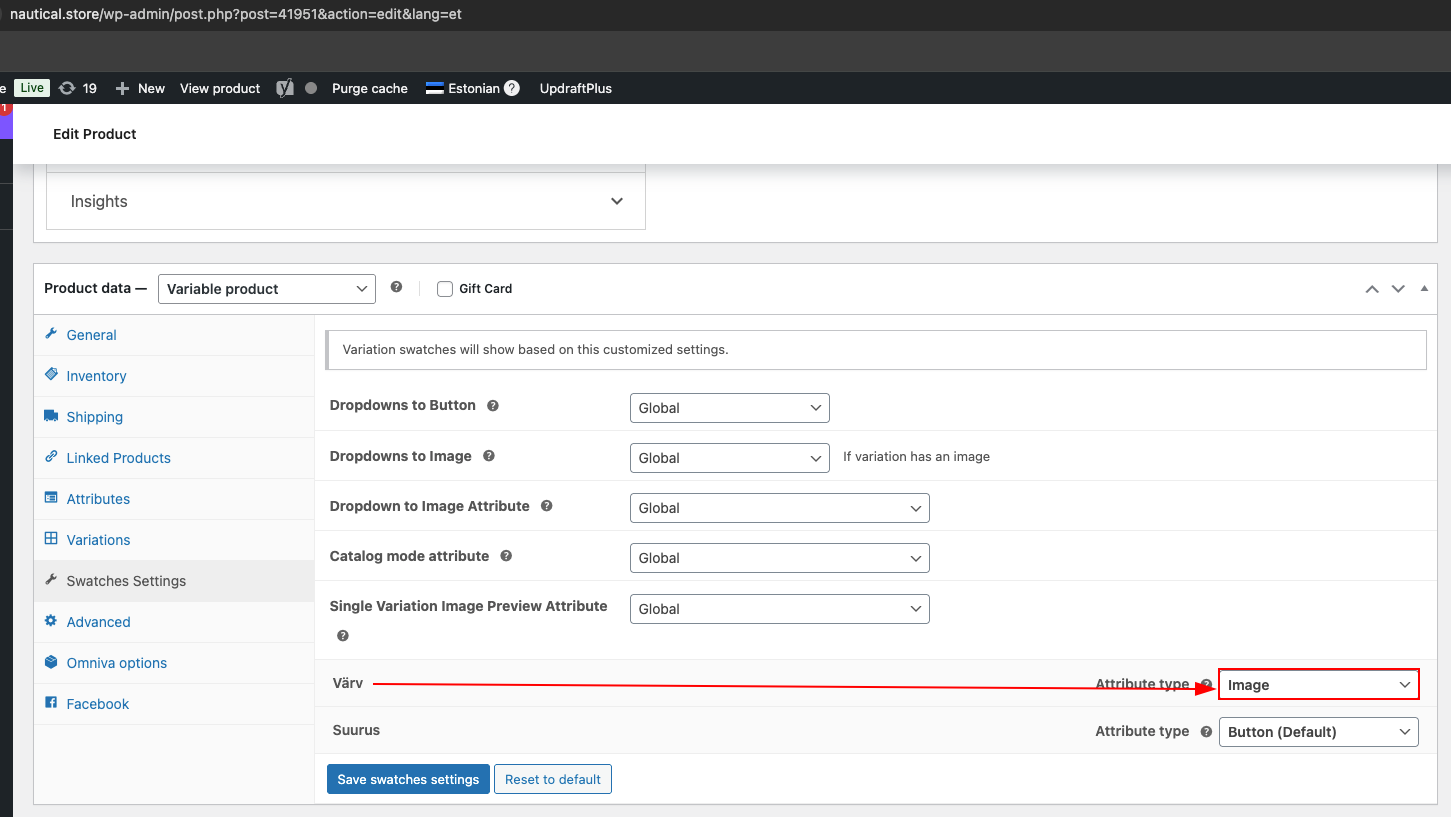This screenshot has height=817, width=1451.
Task: Open the General product tab
Action: point(175,335)
